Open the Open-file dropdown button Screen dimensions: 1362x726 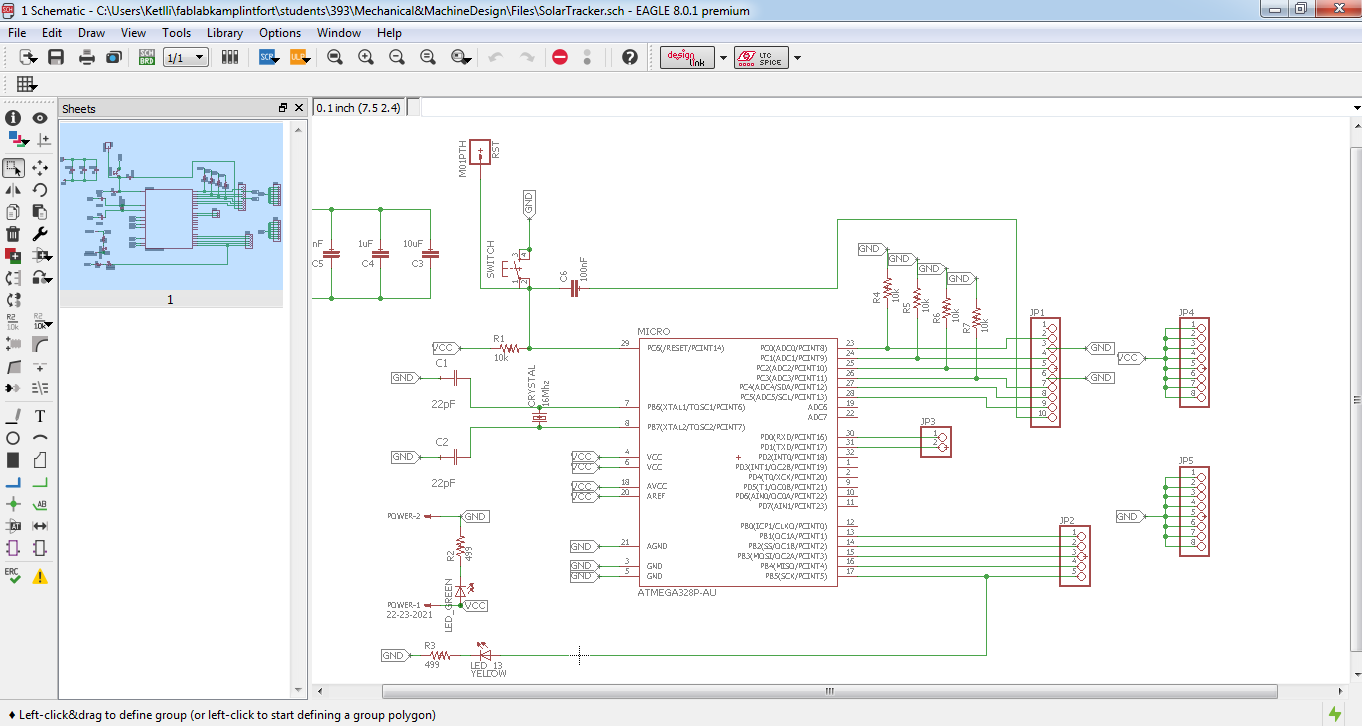(27, 57)
